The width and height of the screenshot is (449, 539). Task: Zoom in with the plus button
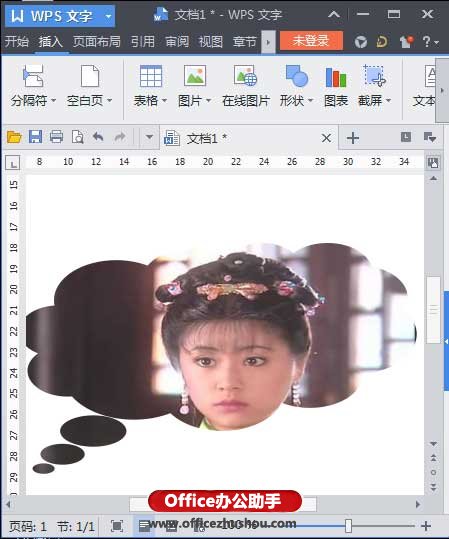tap(426, 526)
